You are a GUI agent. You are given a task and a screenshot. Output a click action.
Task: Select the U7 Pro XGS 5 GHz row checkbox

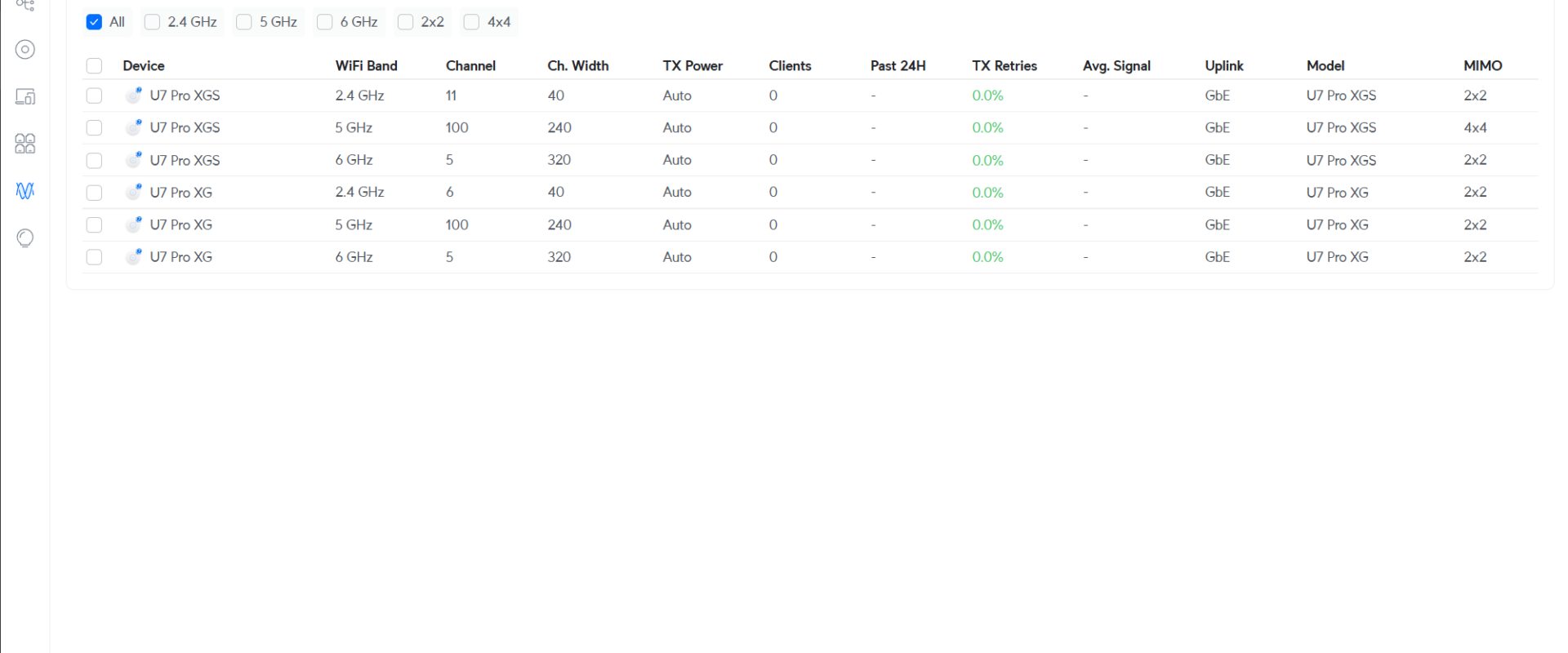[x=94, y=127]
